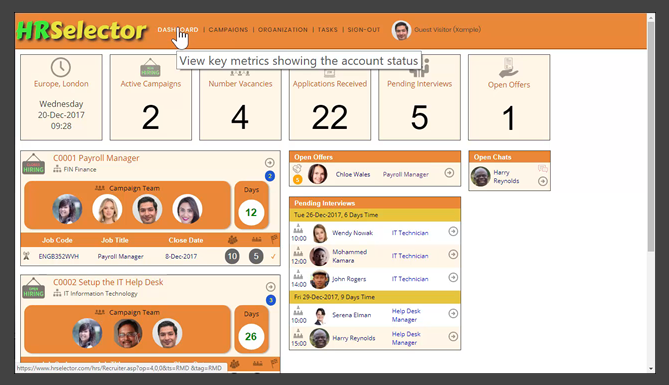Open the Organization menu
The height and width of the screenshot is (385, 669).
click(x=283, y=30)
